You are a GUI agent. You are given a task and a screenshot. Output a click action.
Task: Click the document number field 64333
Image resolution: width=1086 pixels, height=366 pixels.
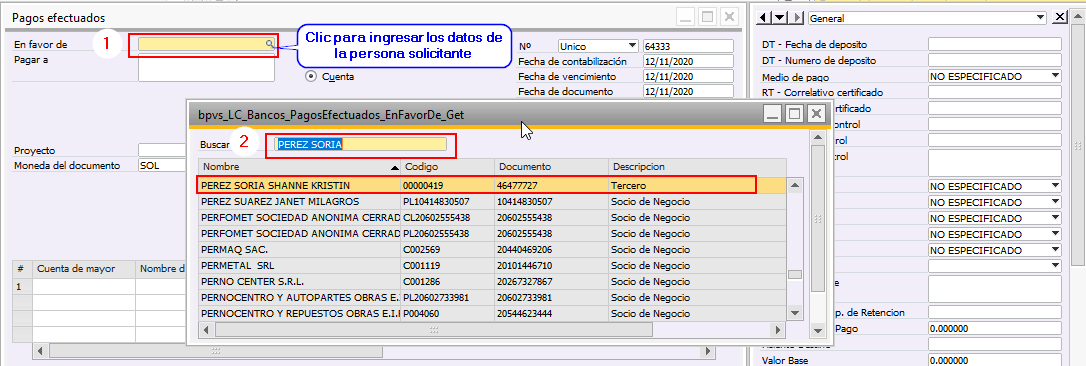coord(688,46)
